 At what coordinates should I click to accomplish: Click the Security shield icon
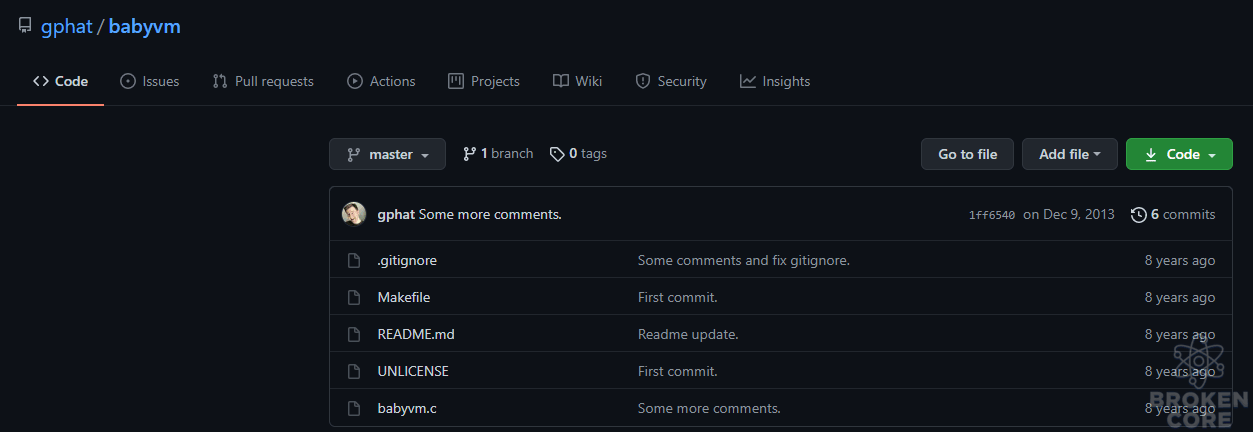(x=643, y=81)
